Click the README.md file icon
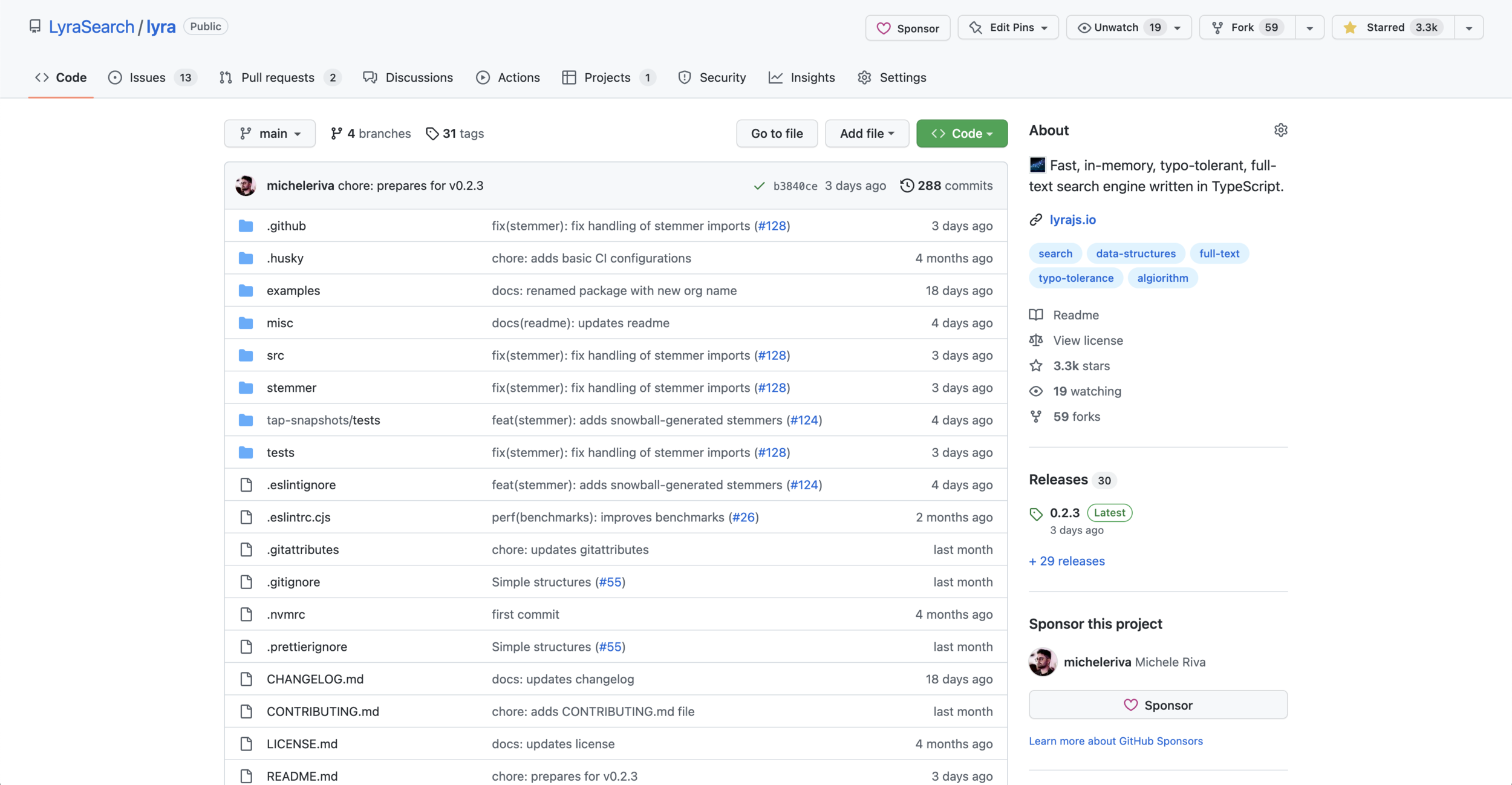 click(246, 776)
